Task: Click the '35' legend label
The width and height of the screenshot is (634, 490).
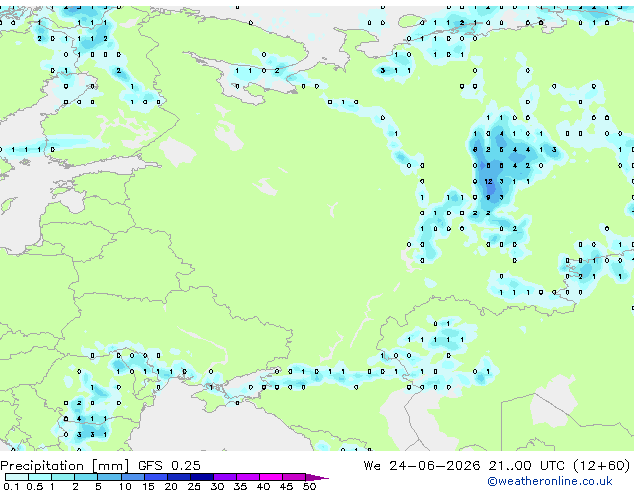Action: tap(240, 486)
